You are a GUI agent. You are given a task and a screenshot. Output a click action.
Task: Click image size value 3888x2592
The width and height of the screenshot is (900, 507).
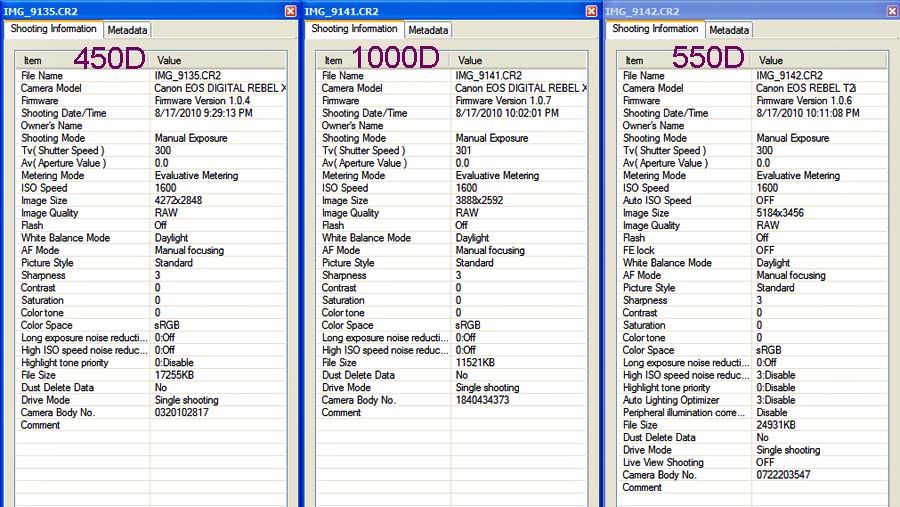479,200
